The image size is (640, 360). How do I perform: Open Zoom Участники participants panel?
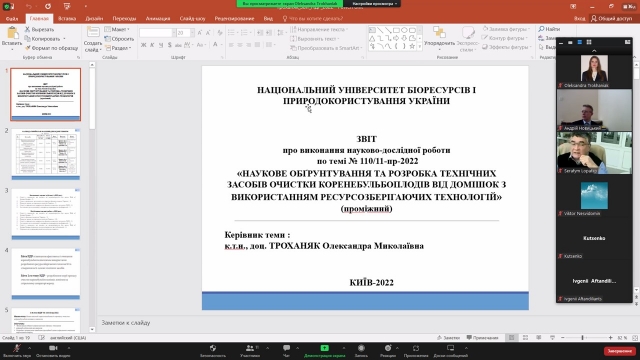250,350
